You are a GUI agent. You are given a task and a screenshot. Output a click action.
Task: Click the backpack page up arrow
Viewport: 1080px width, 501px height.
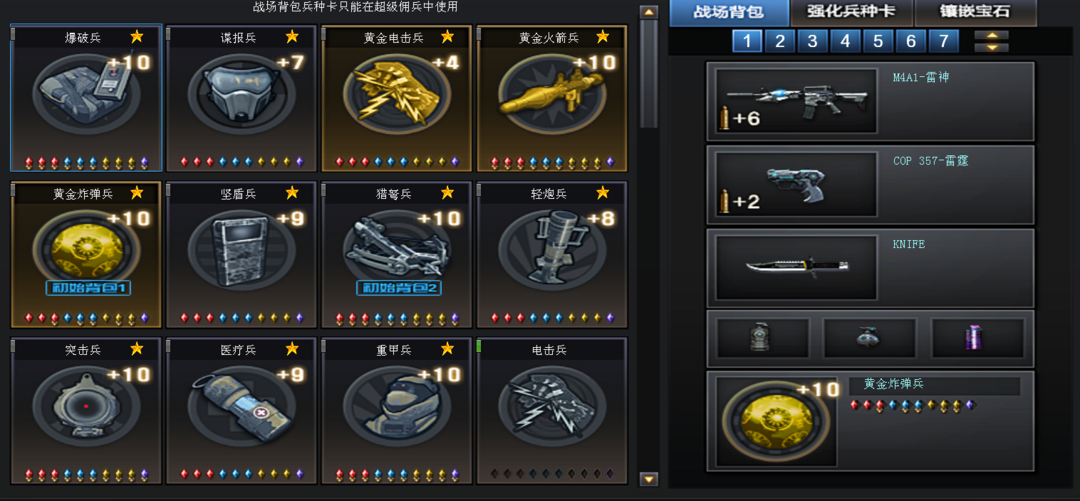992,35
